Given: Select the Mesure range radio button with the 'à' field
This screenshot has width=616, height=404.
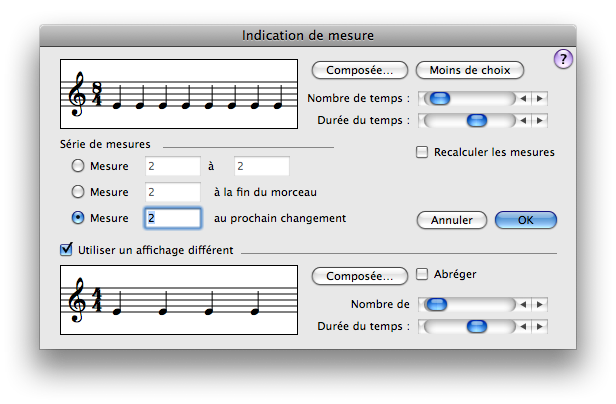Looking at the screenshot, I should coord(78,166).
